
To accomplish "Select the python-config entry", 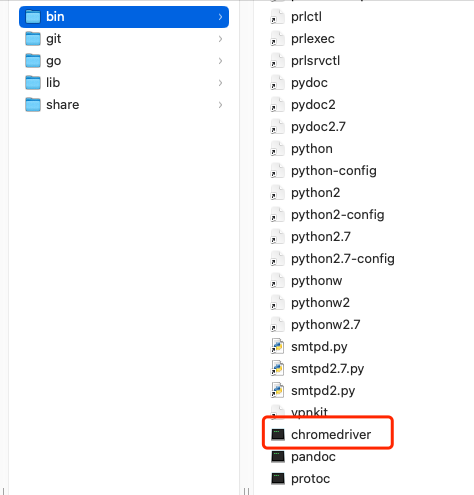I will pyautogui.click(x=334, y=171).
